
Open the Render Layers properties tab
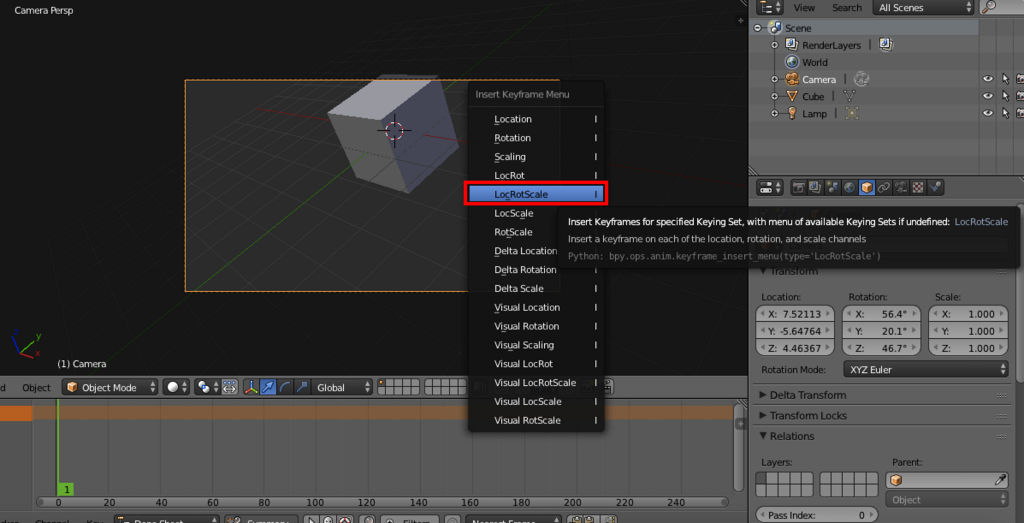point(816,188)
